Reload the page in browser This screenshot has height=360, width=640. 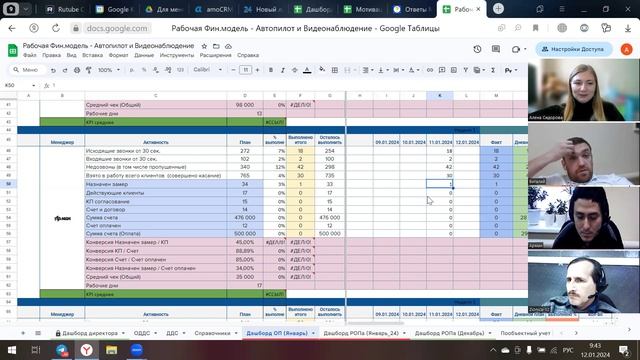pyautogui.click(x=56, y=28)
